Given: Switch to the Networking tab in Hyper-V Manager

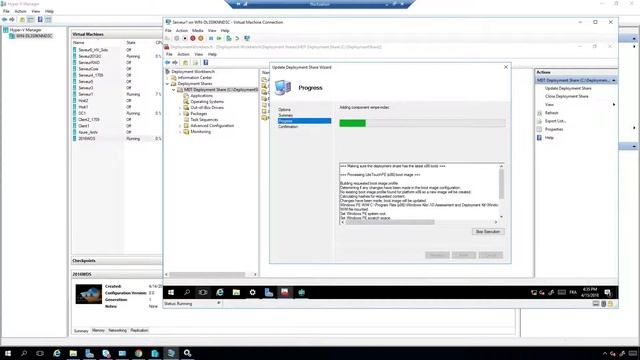Looking at the screenshot, I should pos(118,330).
